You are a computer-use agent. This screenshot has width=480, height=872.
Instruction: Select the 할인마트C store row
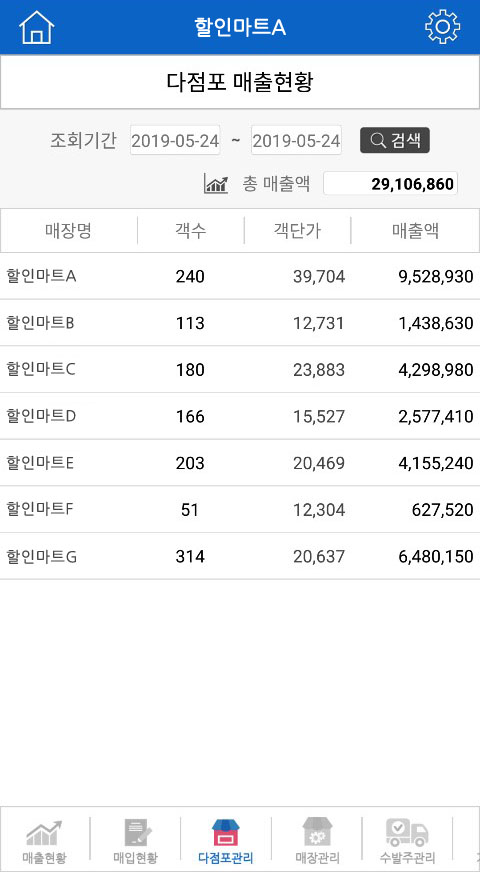pos(240,370)
